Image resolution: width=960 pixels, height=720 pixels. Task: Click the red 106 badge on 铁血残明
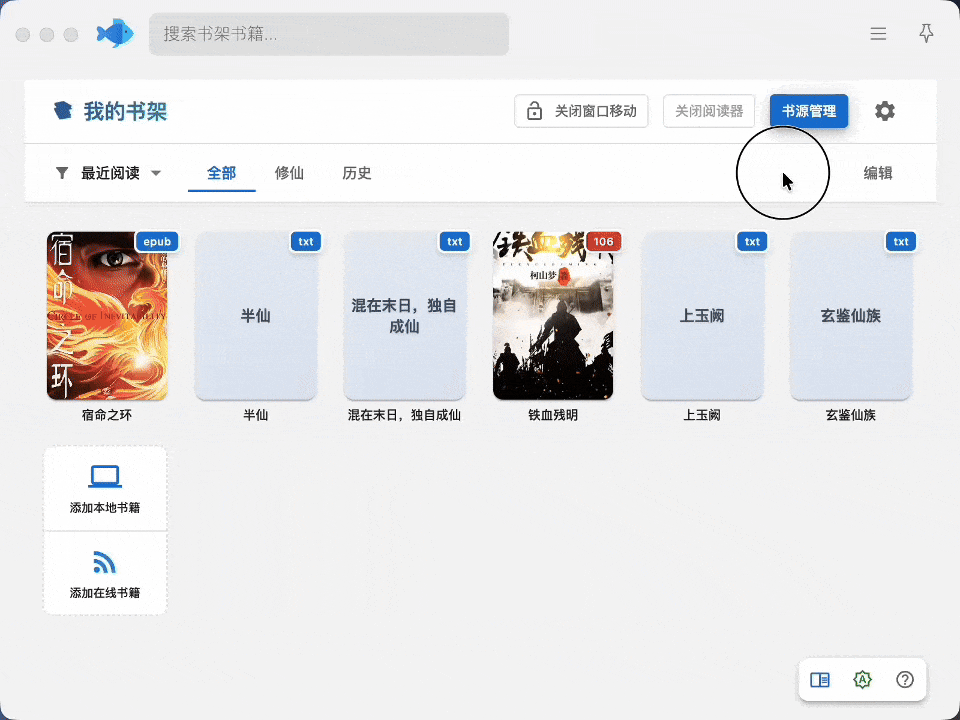(x=603, y=241)
